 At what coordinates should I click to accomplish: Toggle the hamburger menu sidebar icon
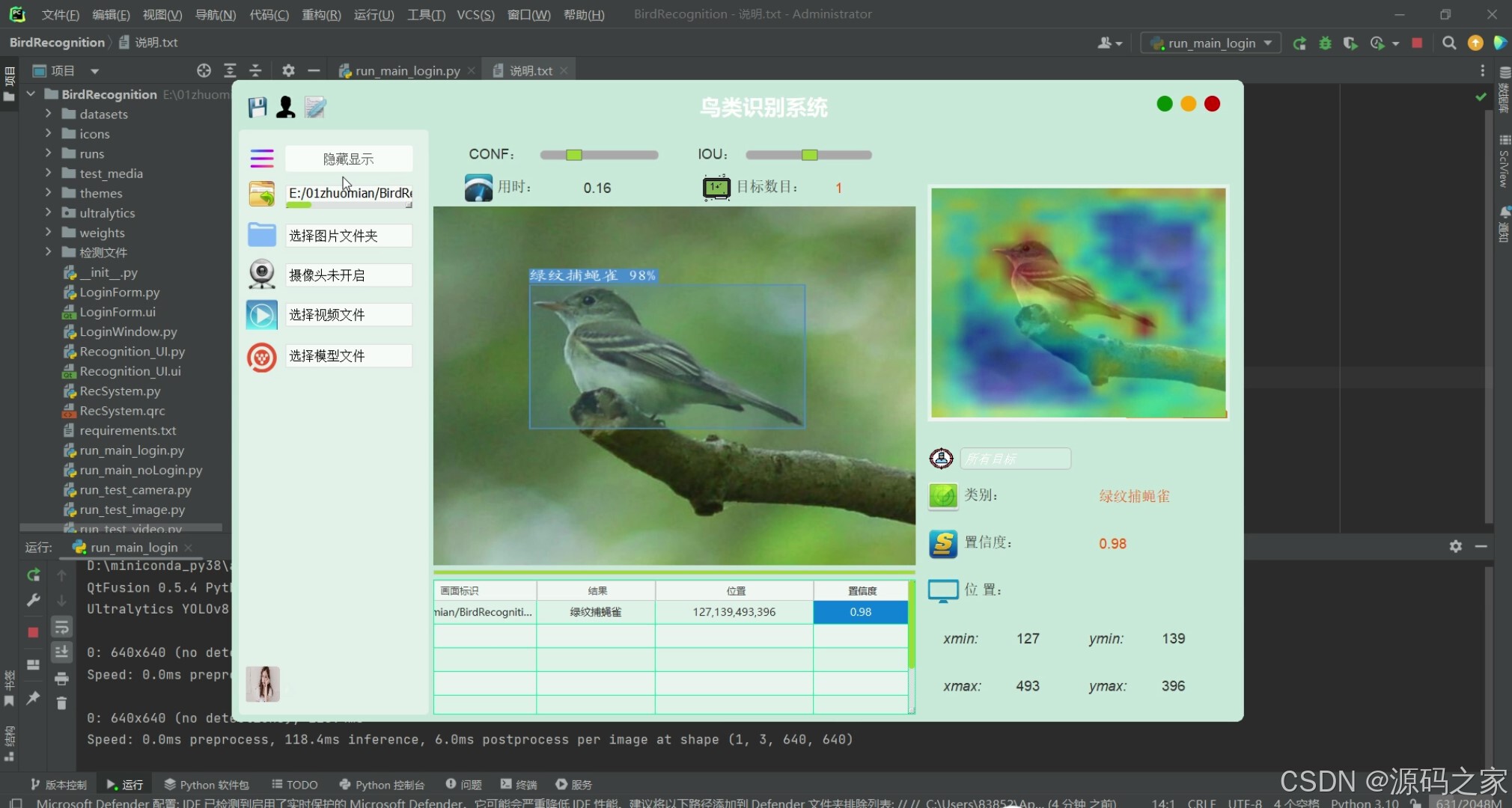click(262, 159)
